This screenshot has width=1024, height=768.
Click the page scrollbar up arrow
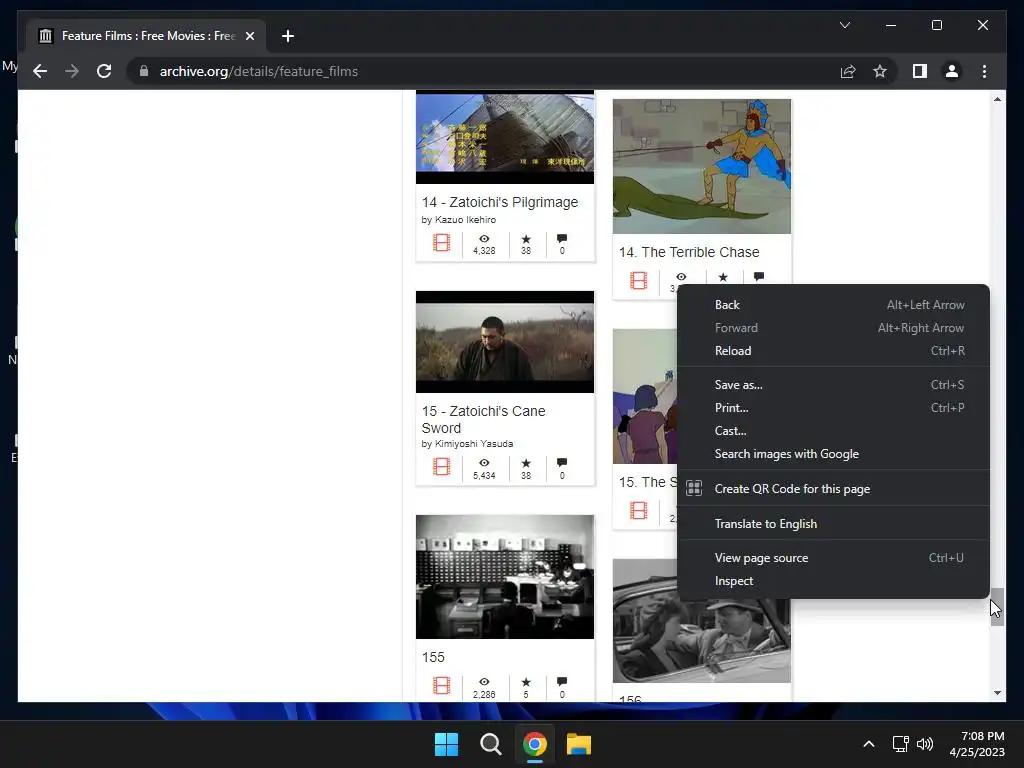click(997, 99)
